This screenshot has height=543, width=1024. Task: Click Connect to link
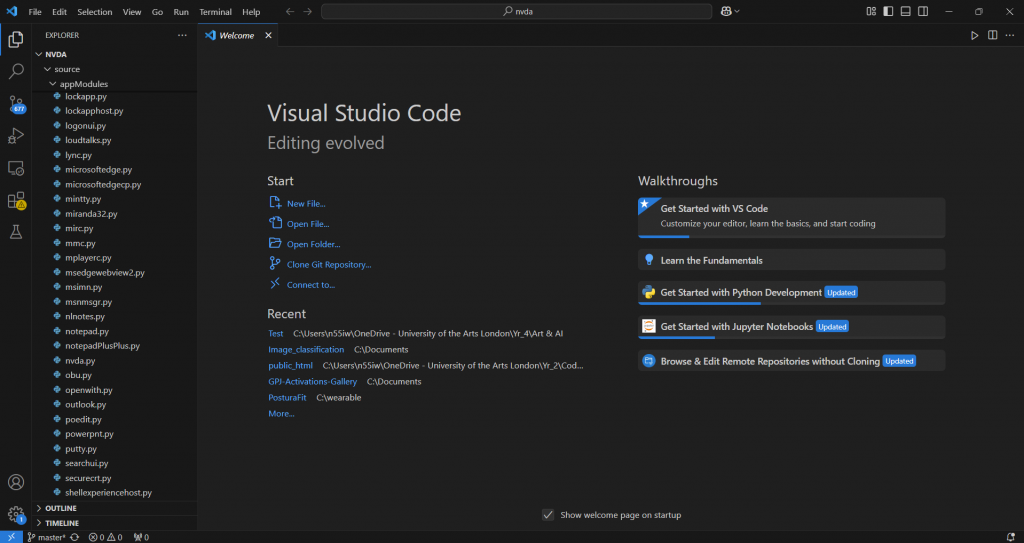pyautogui.click(x=311, y=285)
